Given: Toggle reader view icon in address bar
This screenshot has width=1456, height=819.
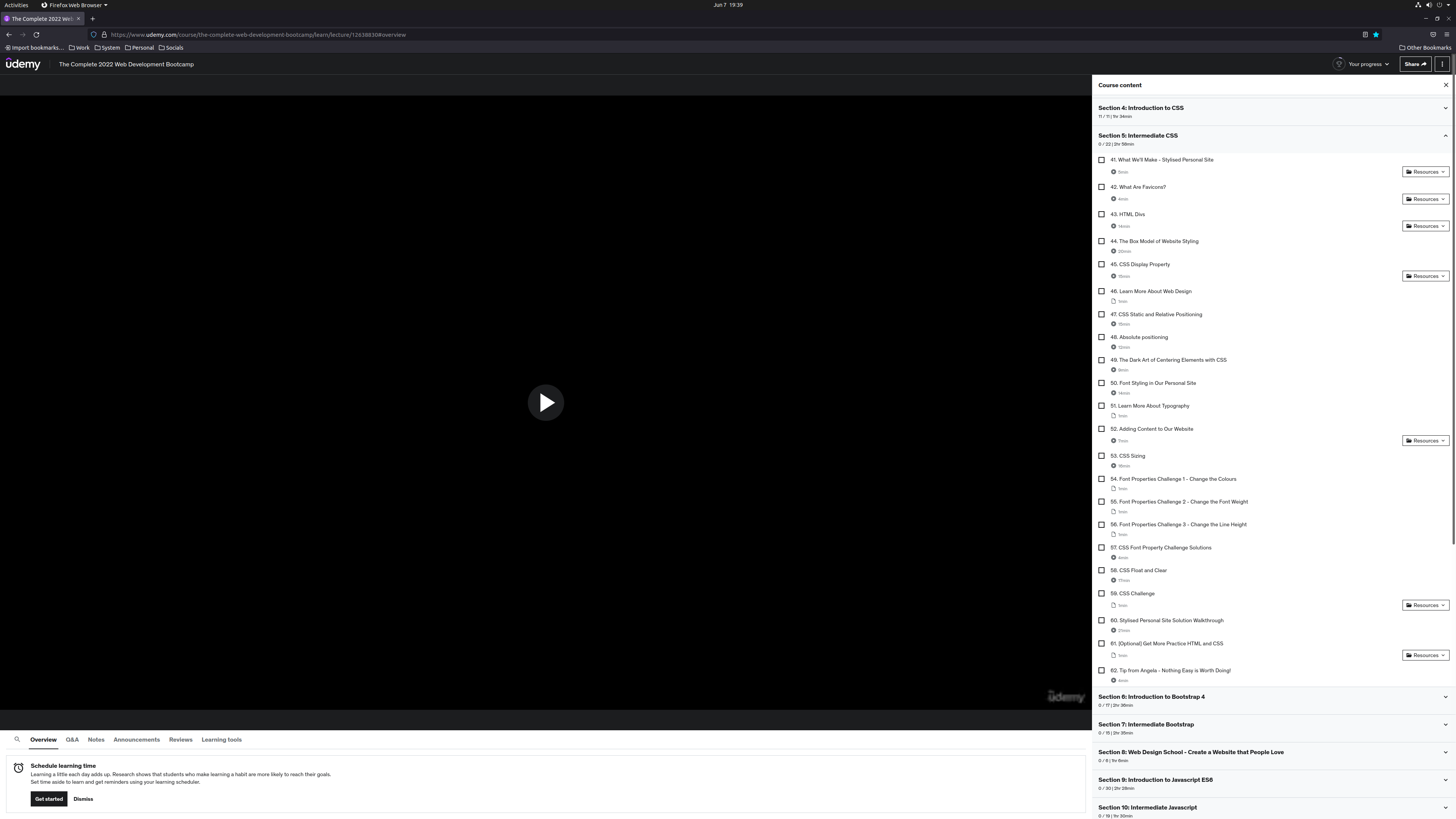Looking at the screenshot, I should pyautogui.click(x=1365, y=35).
